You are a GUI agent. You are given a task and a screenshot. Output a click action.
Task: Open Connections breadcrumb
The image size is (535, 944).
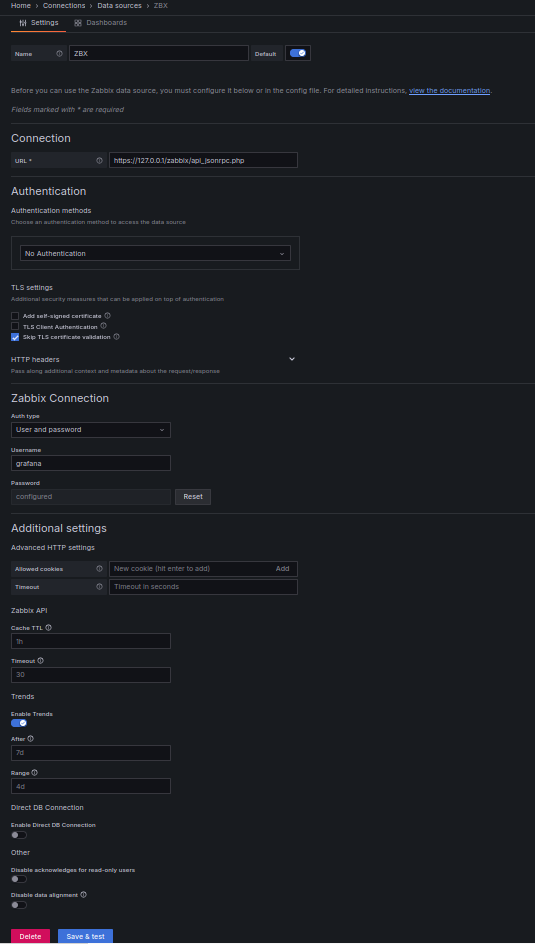point(64,5)
